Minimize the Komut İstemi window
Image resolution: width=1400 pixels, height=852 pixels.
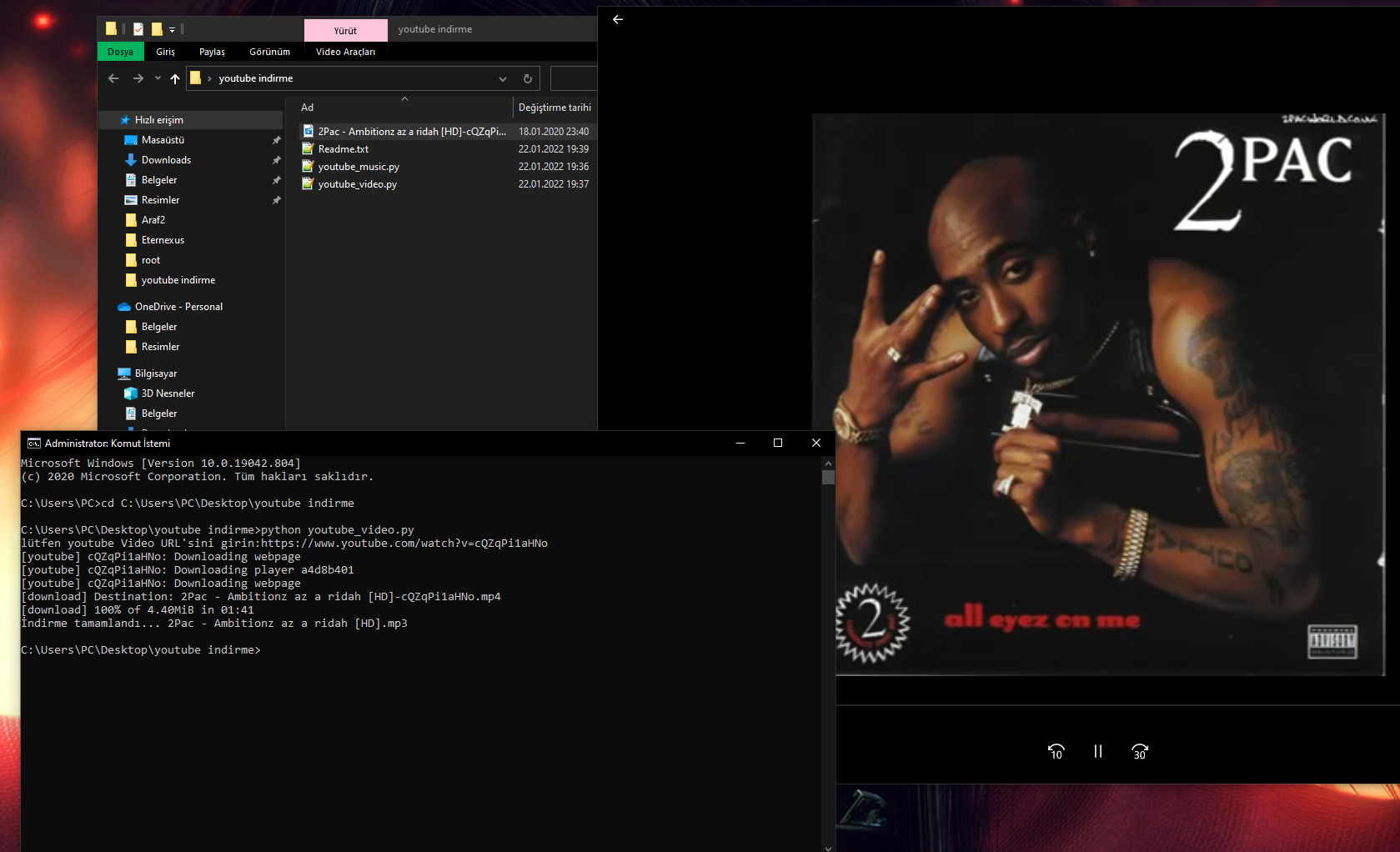(740, 444)
